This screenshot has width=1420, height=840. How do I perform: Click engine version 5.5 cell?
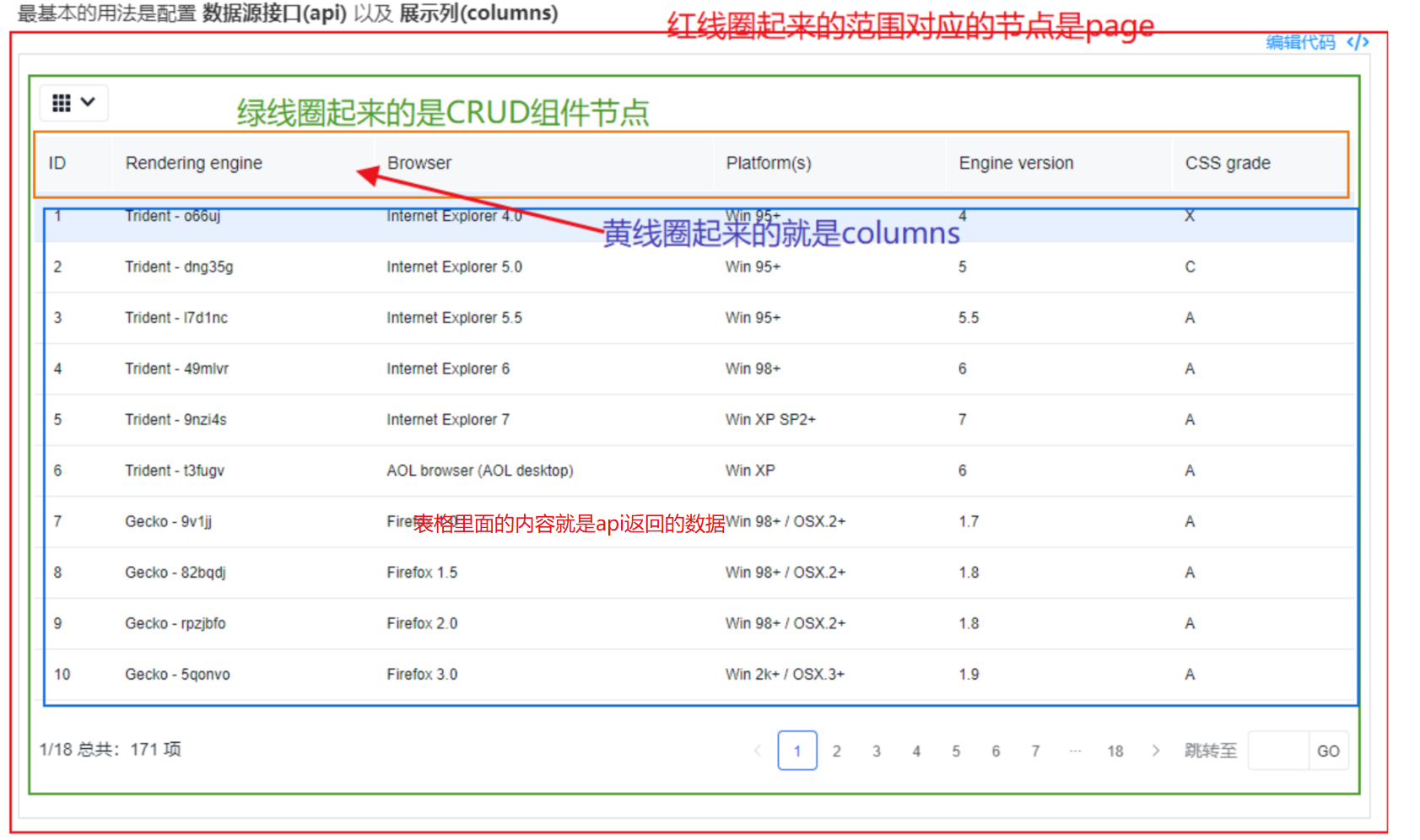pyautogui.click(x=969, y=318)
